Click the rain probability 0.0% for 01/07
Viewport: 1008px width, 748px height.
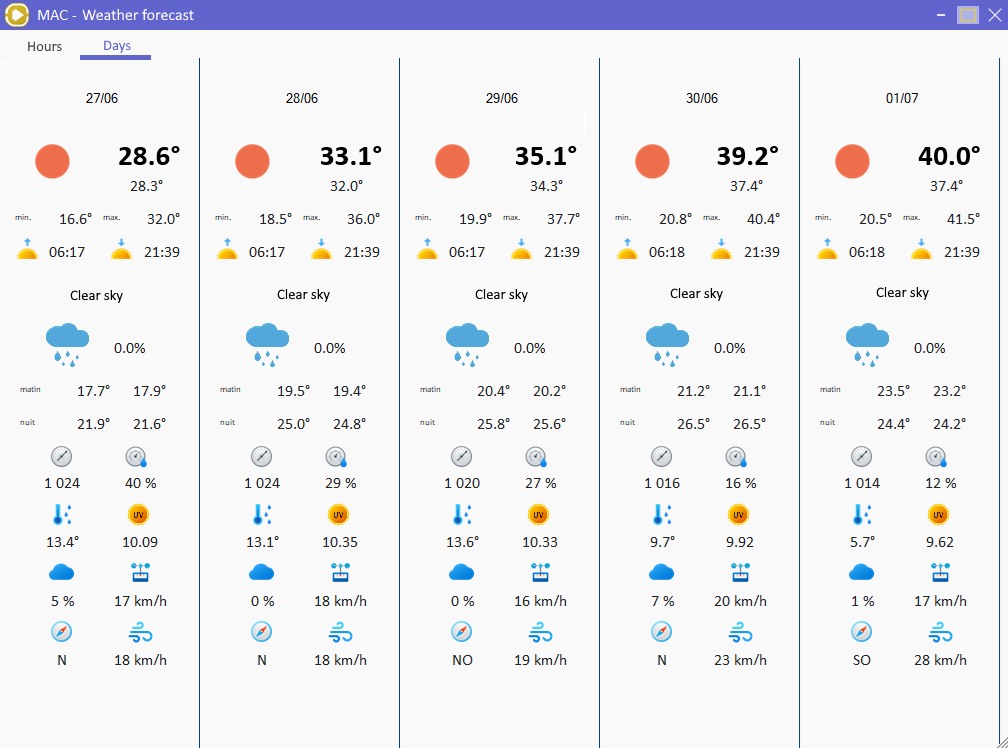click(x=930, y=348)
